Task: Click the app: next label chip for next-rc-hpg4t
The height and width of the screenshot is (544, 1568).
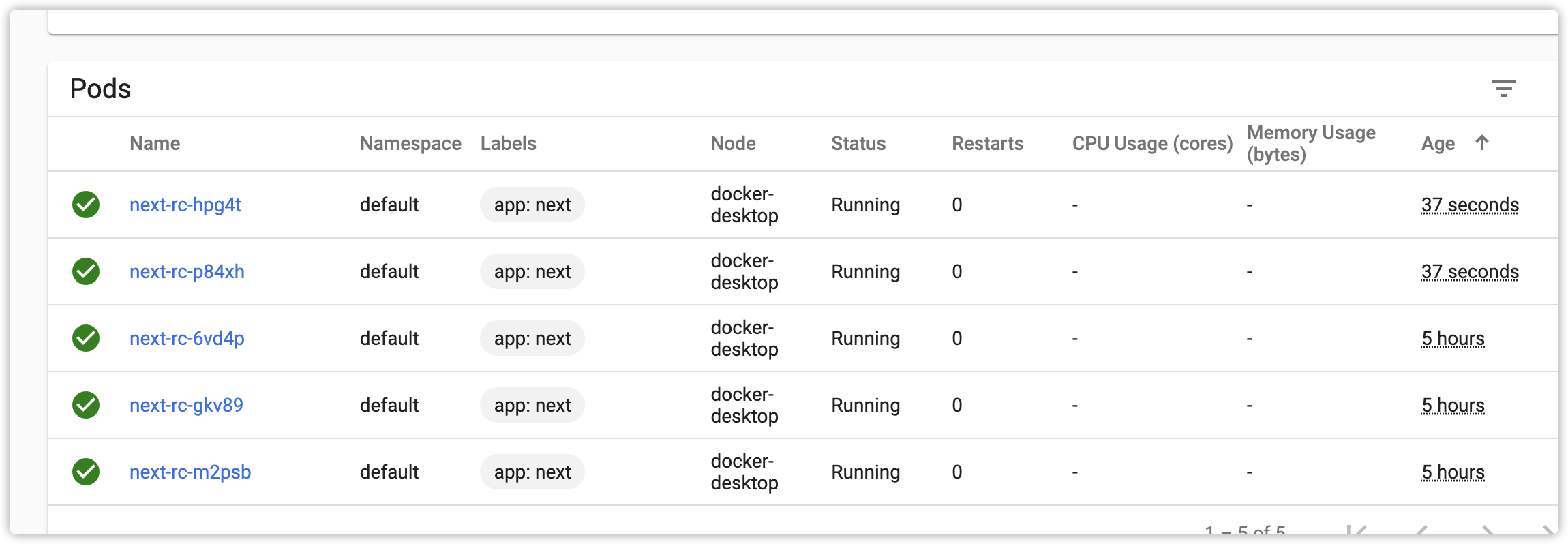Action: tap(532, 205)
